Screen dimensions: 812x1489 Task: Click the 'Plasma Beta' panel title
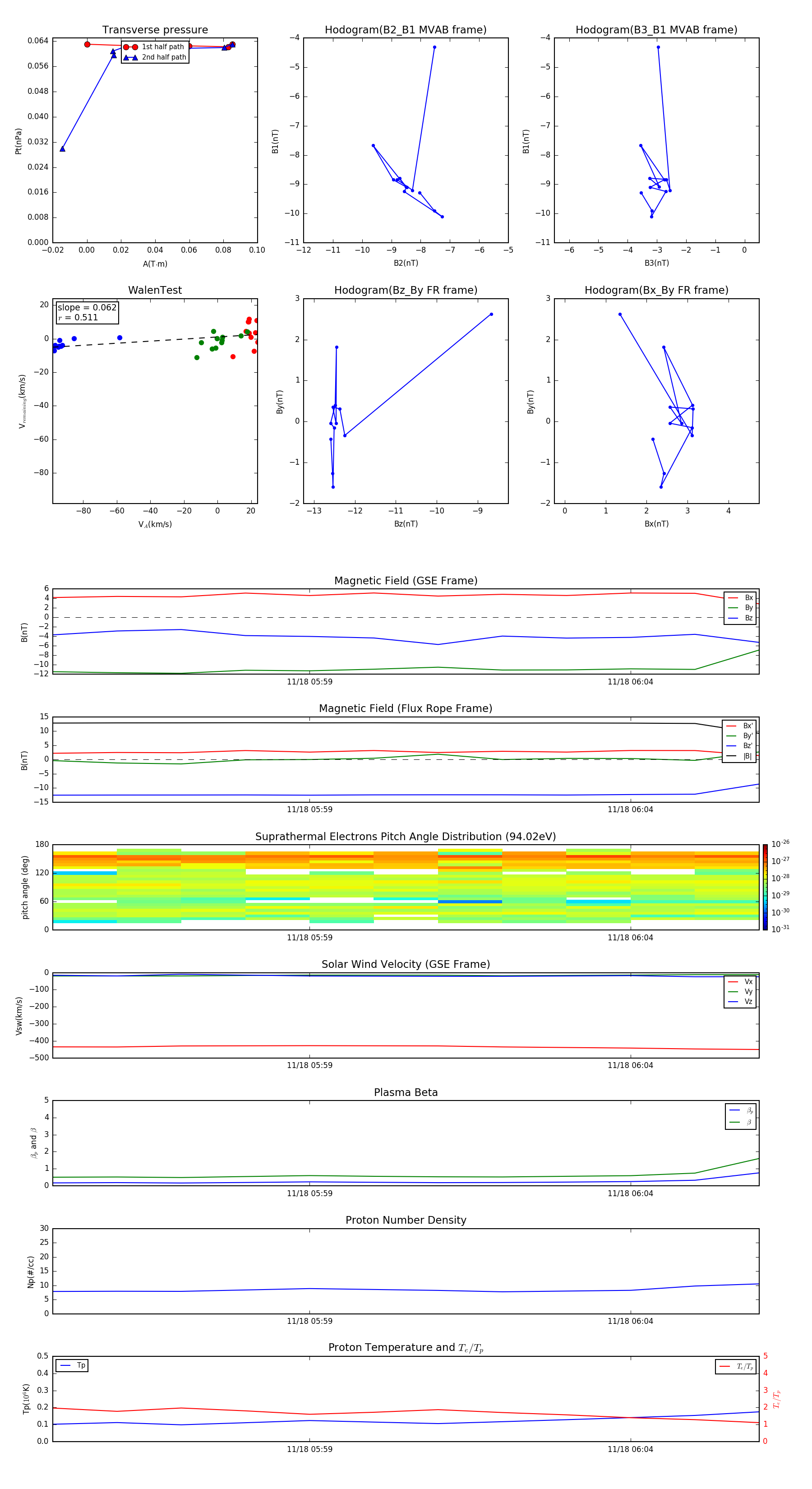point(406,1092)
